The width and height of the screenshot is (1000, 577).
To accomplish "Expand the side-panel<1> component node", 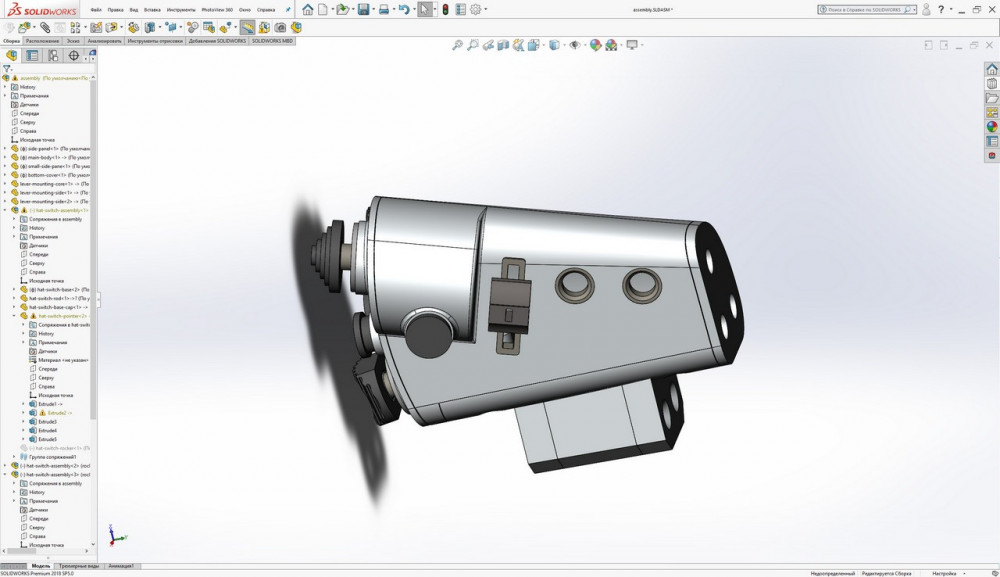I will pyautogui.click(x=5, y=148).
